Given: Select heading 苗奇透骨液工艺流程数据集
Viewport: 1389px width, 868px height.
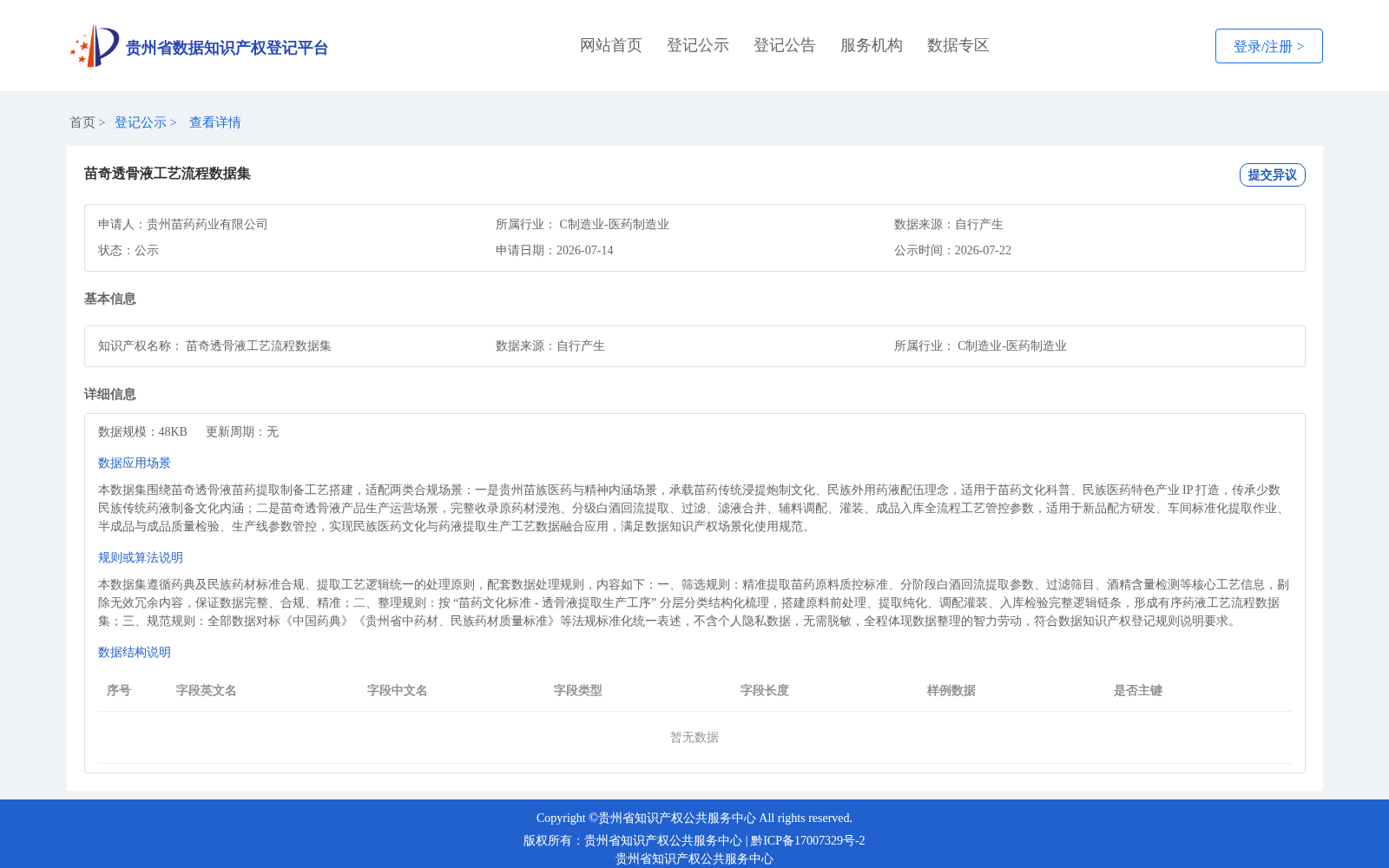Looking at the screenshot, I should [168, 174].
